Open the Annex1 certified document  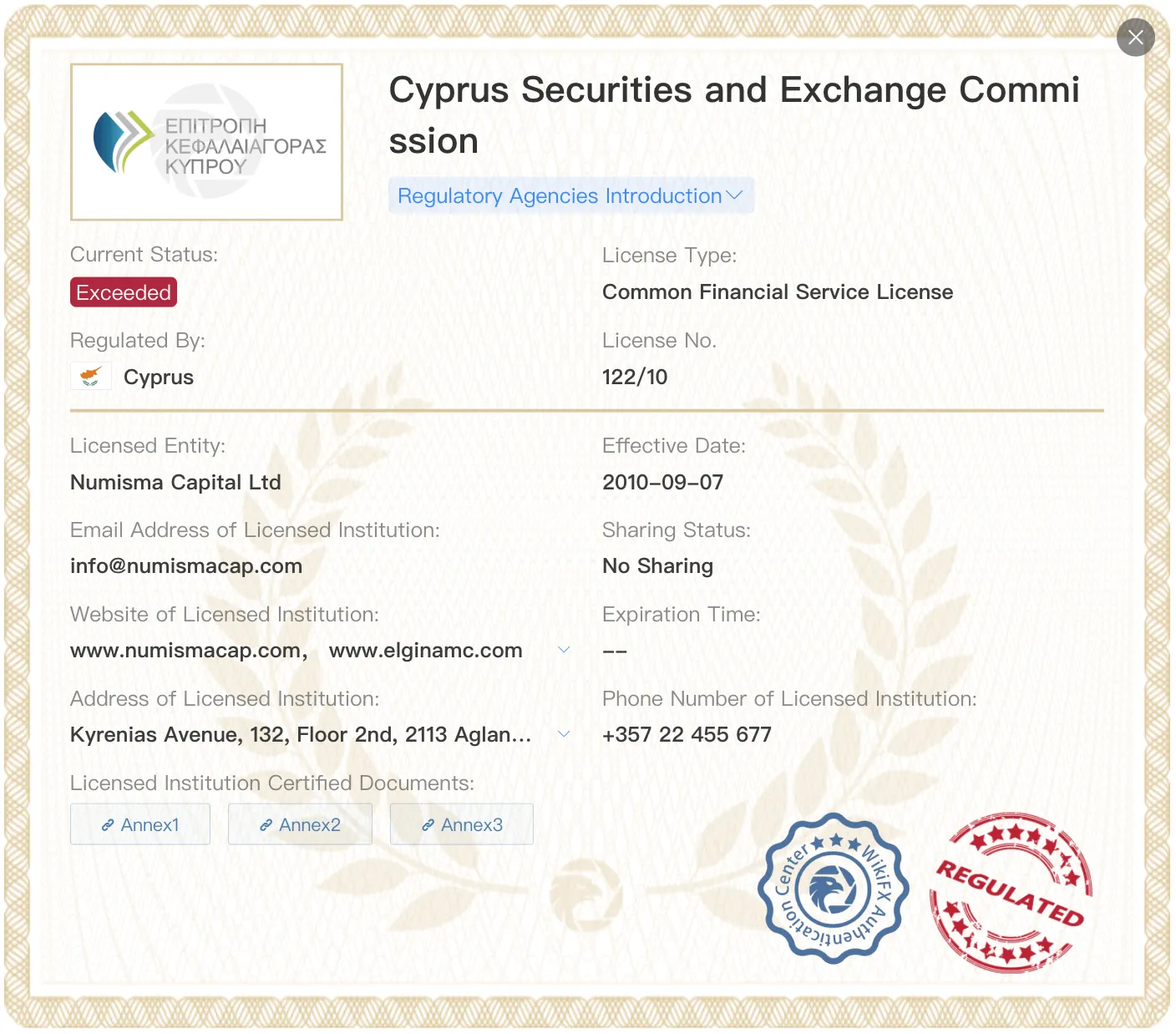(x=140, y=824)
